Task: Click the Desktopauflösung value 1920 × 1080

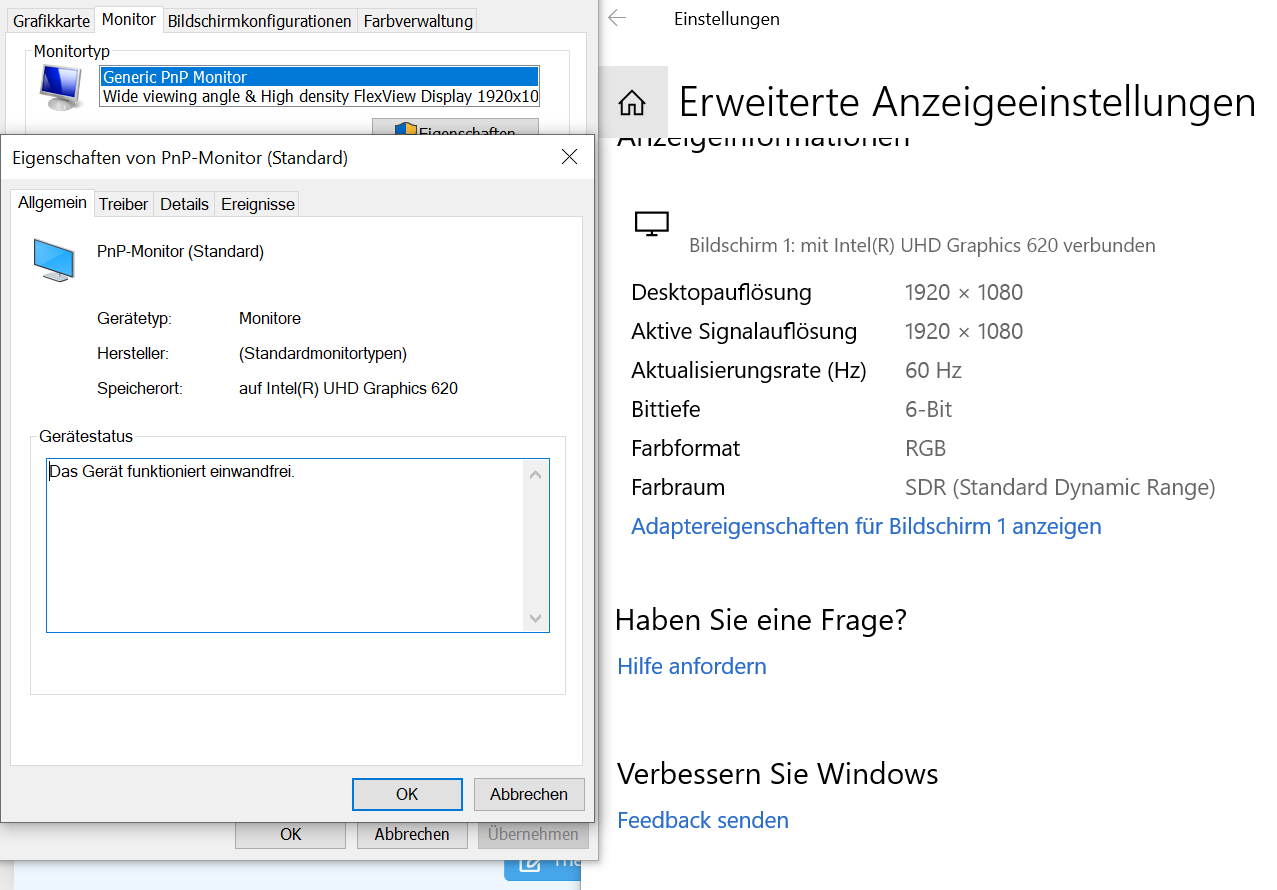Action: point(964,293)
